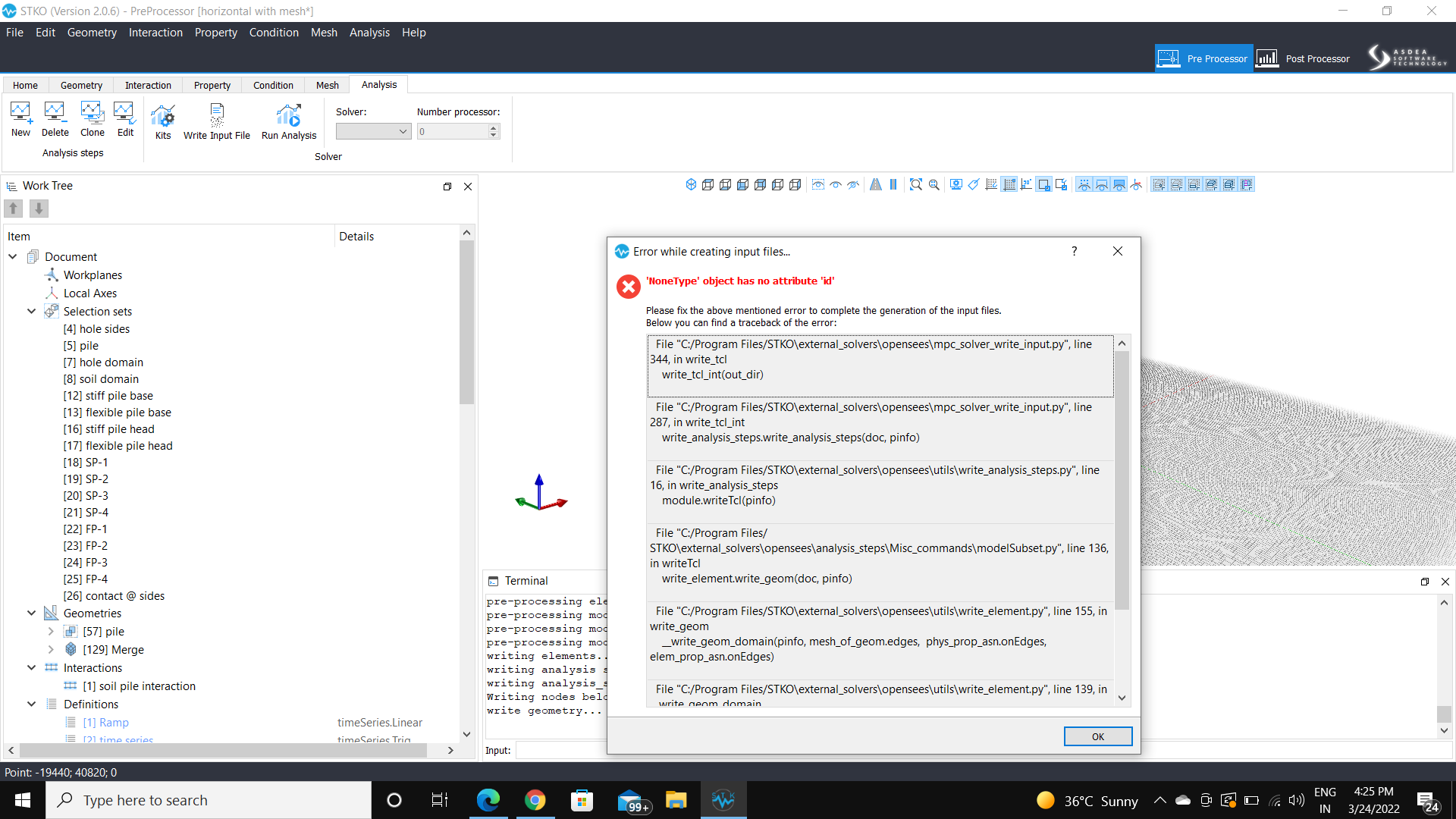This screenshot has height=819, width=1456.
Task: Move item down in Work Tree
Action: [39, 208]
